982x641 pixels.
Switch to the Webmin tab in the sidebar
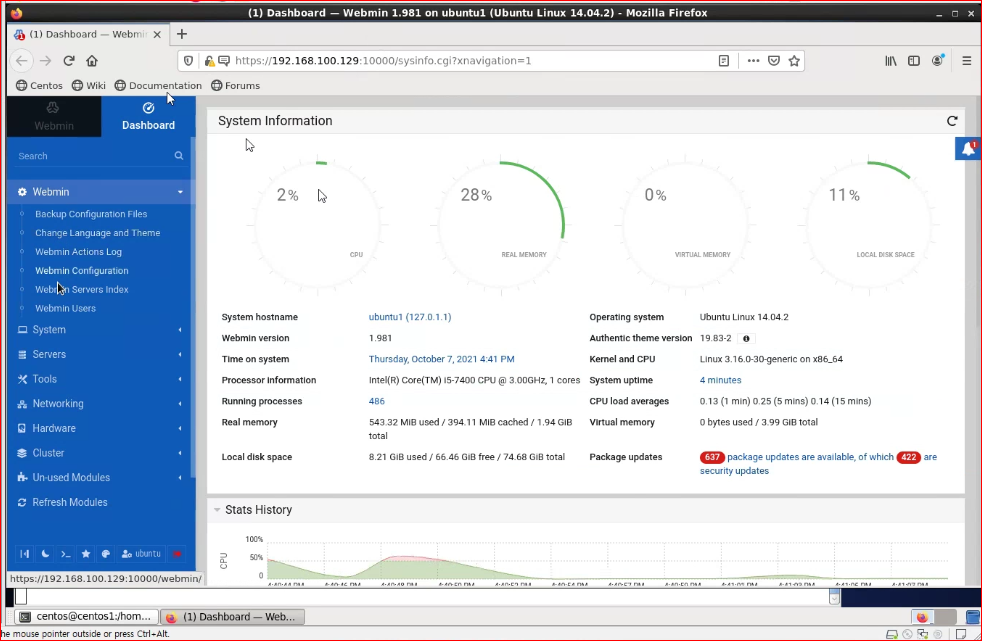[54, 116]
